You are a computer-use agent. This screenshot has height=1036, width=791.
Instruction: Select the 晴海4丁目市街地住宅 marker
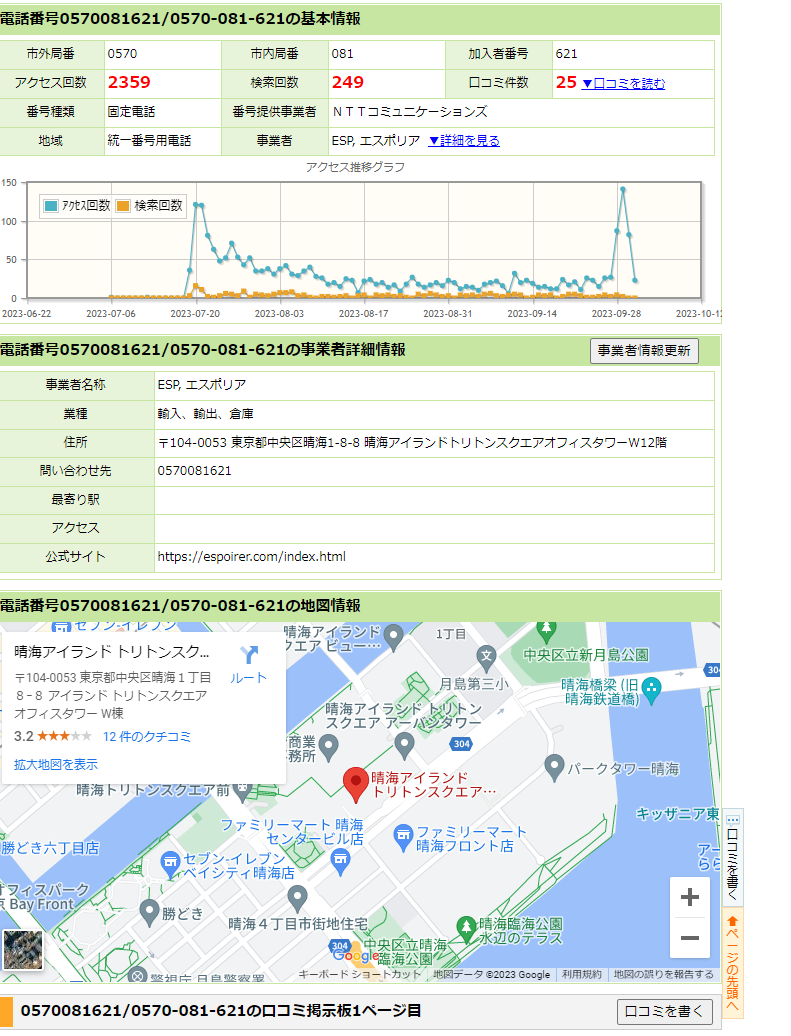[x=297, y=899]
